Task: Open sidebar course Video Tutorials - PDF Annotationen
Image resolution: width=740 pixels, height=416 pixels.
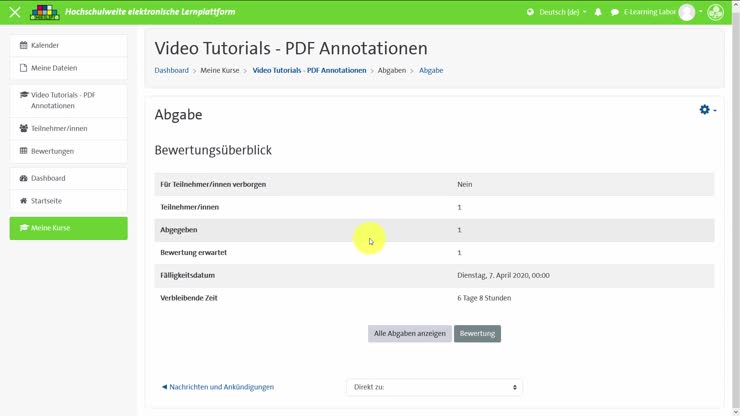Action: click(68, 101)
